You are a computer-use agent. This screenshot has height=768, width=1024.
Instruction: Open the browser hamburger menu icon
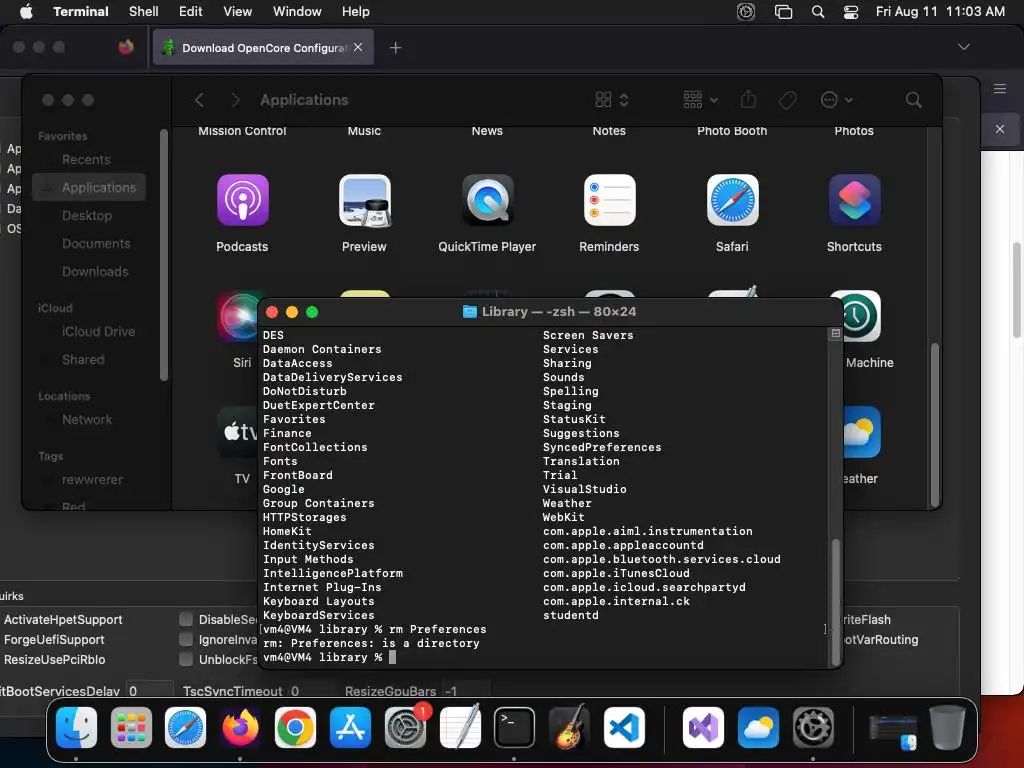999,89
